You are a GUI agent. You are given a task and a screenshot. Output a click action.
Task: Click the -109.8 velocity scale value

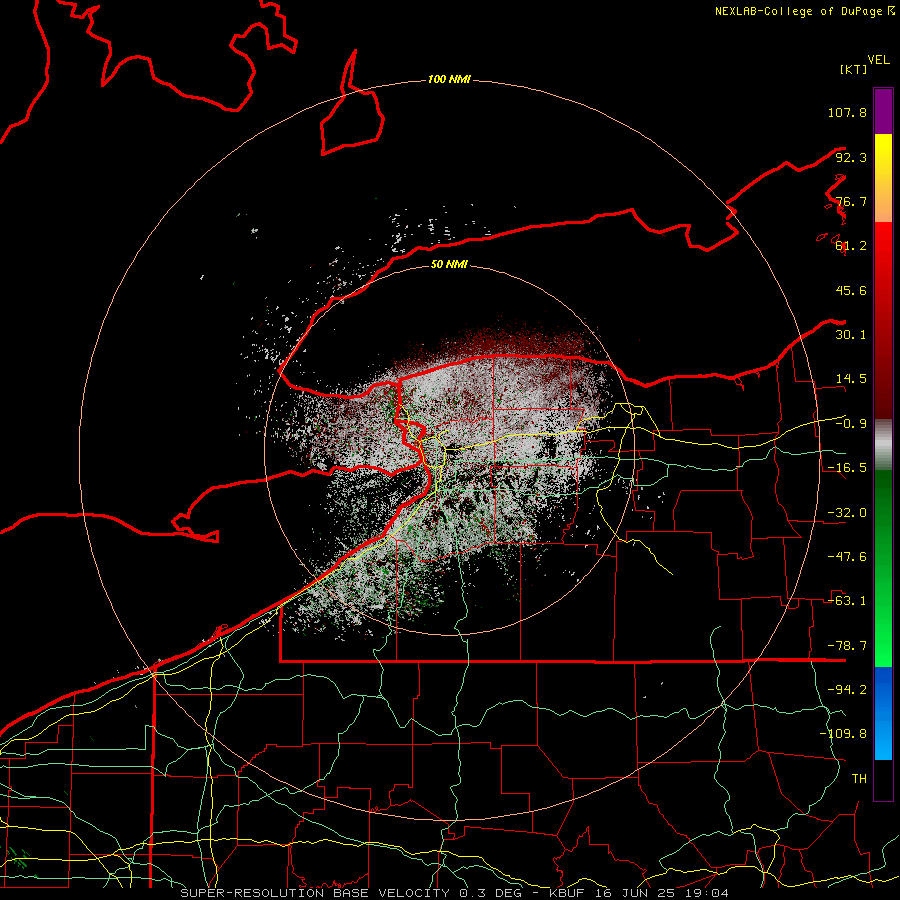(x=843, y=734)
